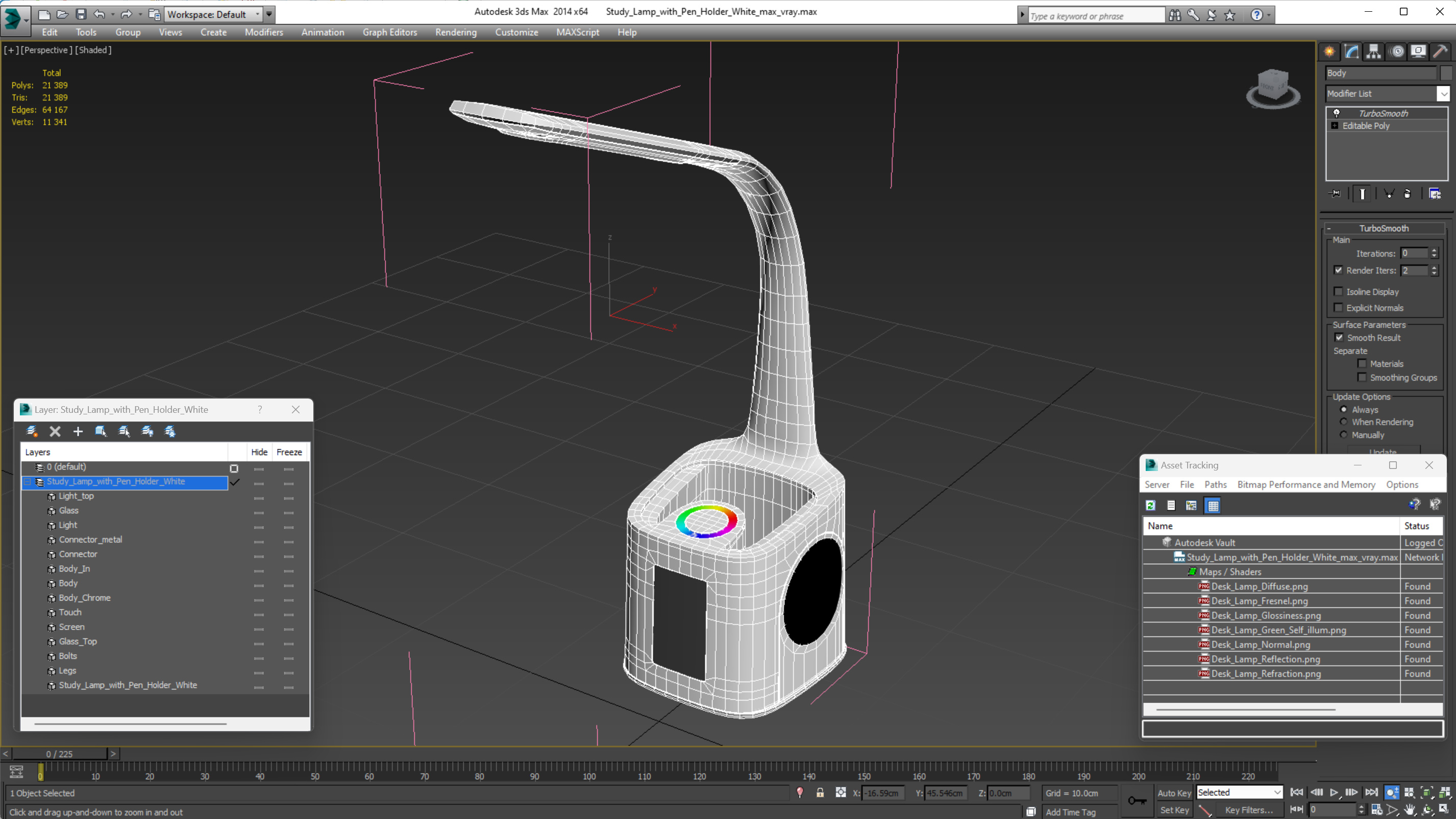The image size is (1456, 819).
Task: Enable Explicit Normals checkbox
Action: (x=1339, y=308)
